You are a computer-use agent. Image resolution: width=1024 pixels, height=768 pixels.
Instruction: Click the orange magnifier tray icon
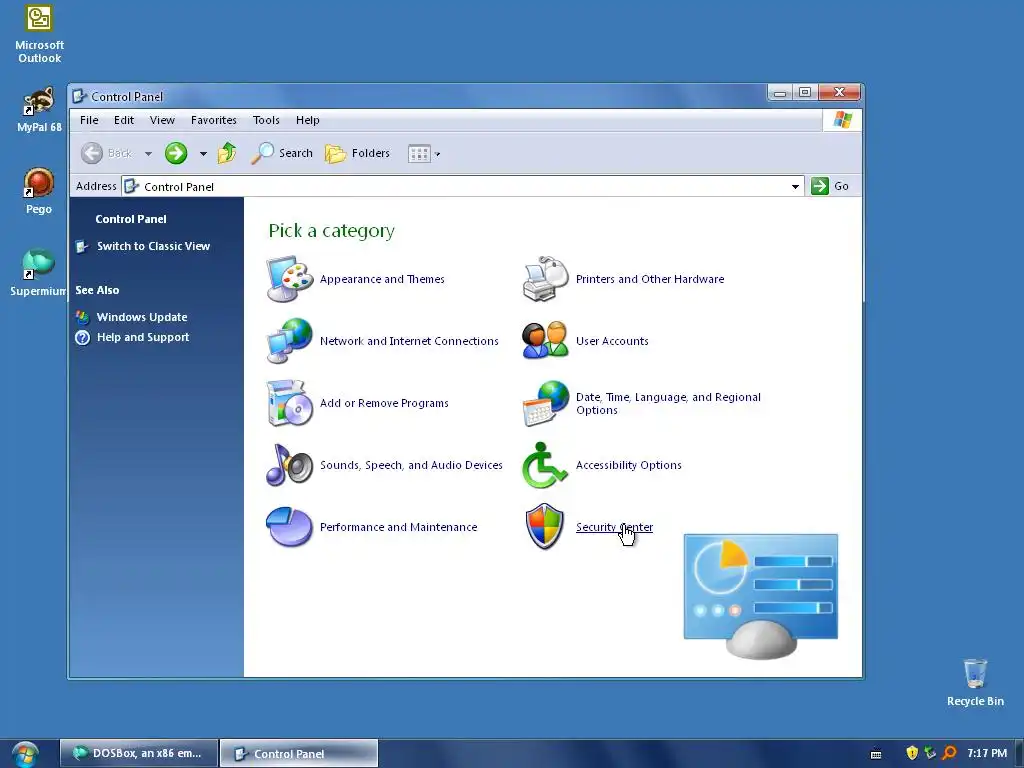950,753
